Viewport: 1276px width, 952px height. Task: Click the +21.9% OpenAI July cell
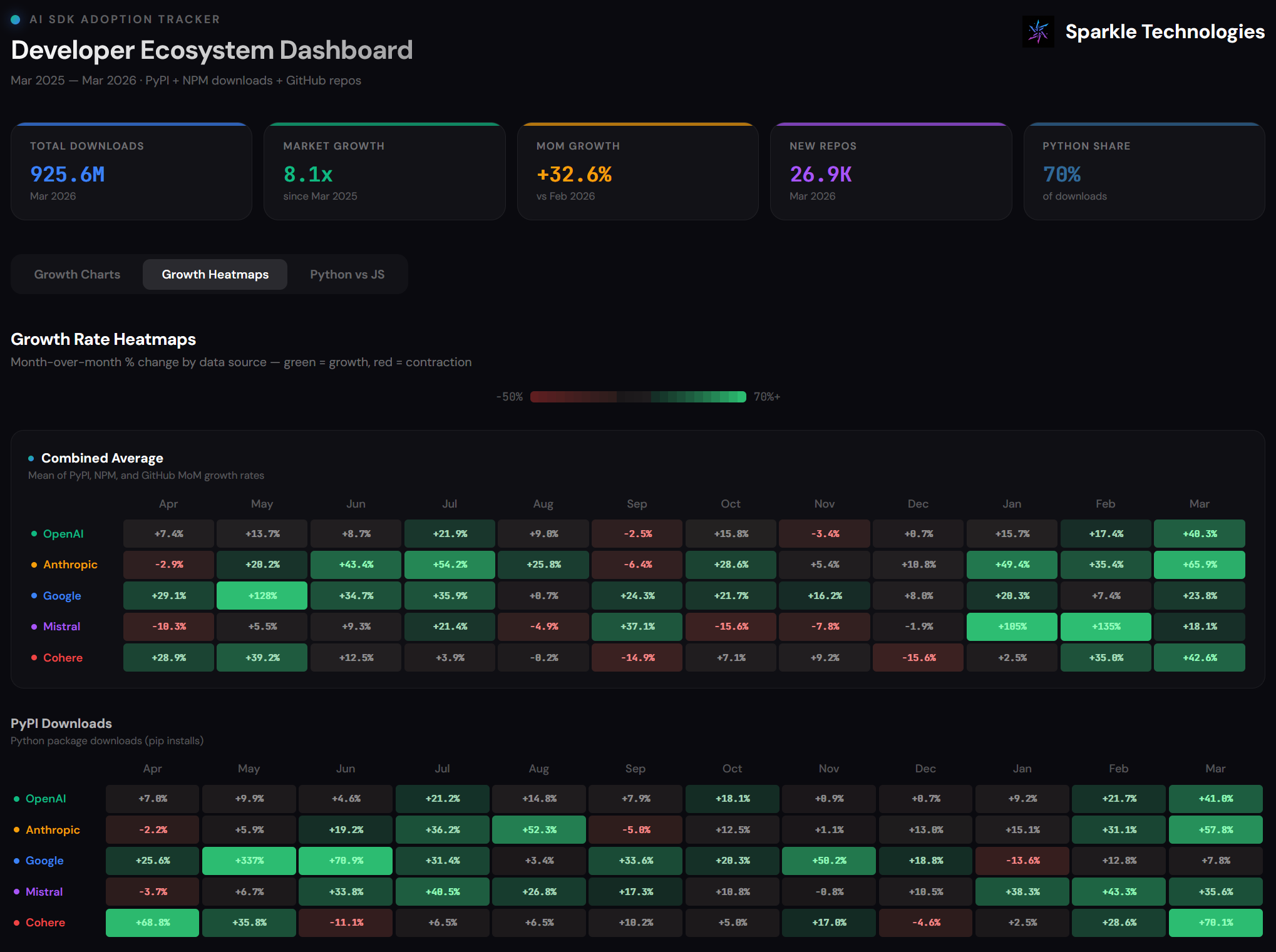[450, 533]
